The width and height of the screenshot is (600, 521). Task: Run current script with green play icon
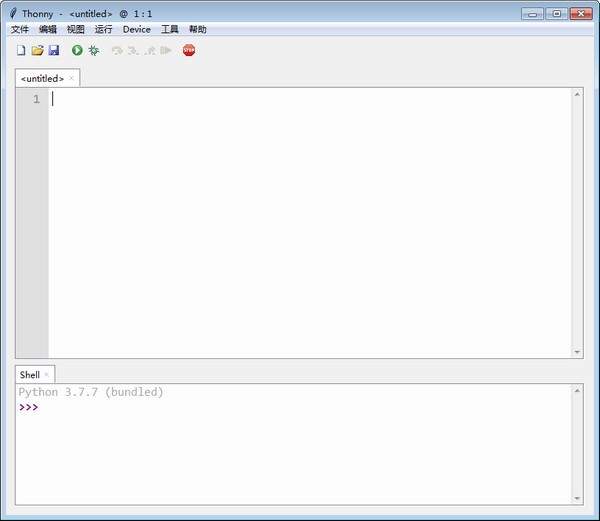coord(77,50)
